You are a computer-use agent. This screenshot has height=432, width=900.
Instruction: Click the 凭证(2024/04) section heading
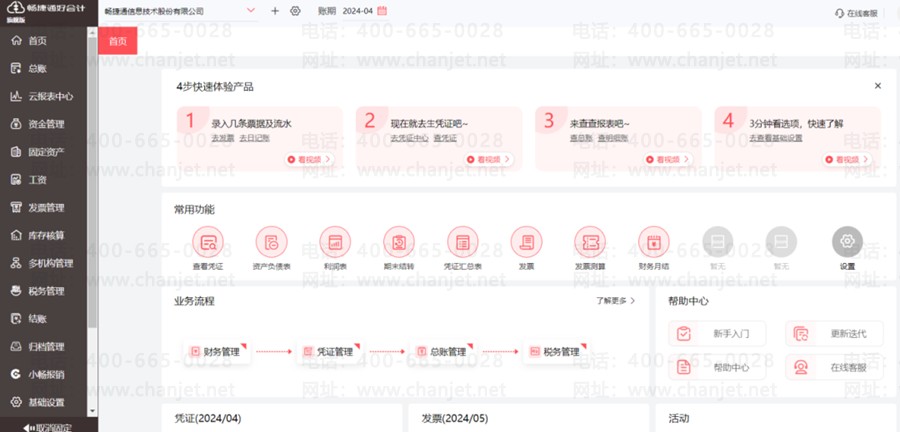tap(207, 419)
